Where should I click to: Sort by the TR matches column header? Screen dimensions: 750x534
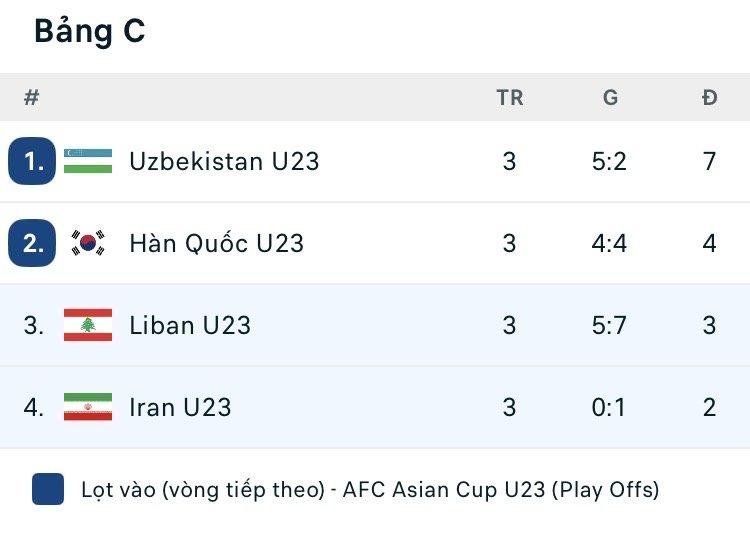(509, 98)
